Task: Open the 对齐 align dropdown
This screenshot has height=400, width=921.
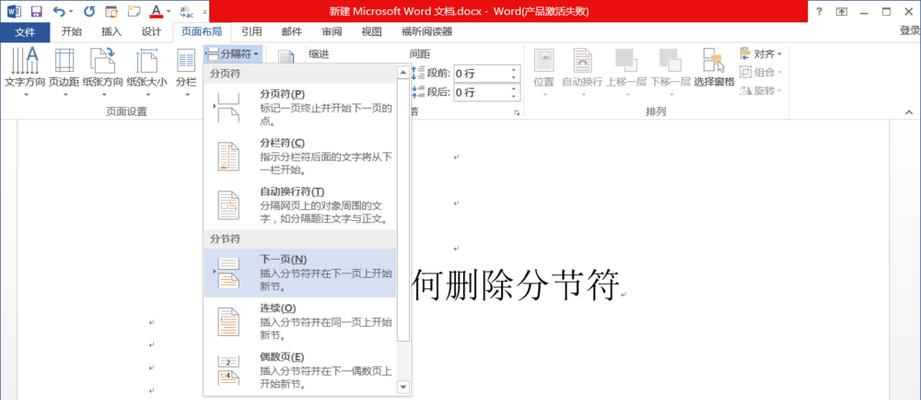Action: point(761,54)
